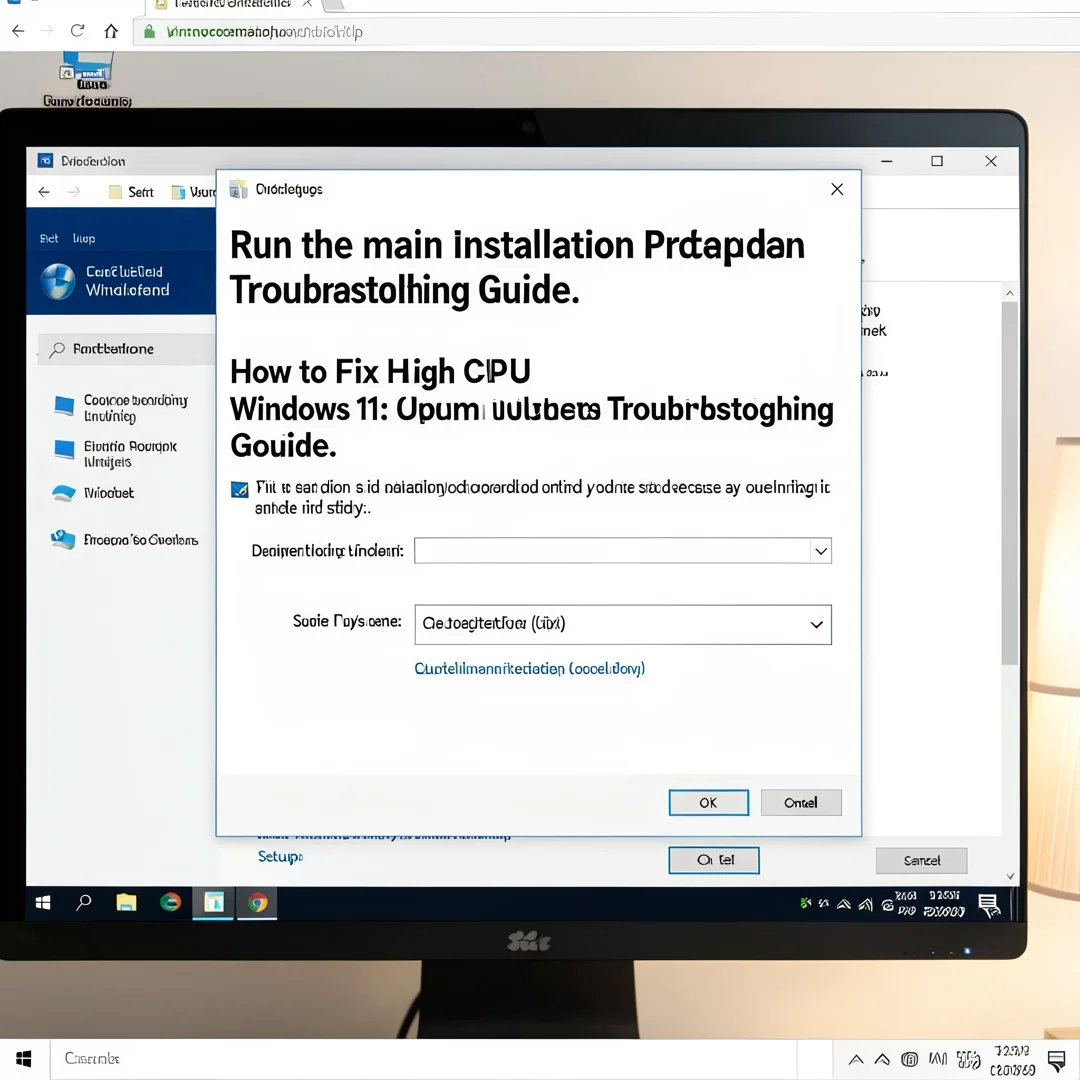Viewport: 1080px width, 1080px height.
Task: Open notification center on monitor taskbar
Action: point(989,905)
